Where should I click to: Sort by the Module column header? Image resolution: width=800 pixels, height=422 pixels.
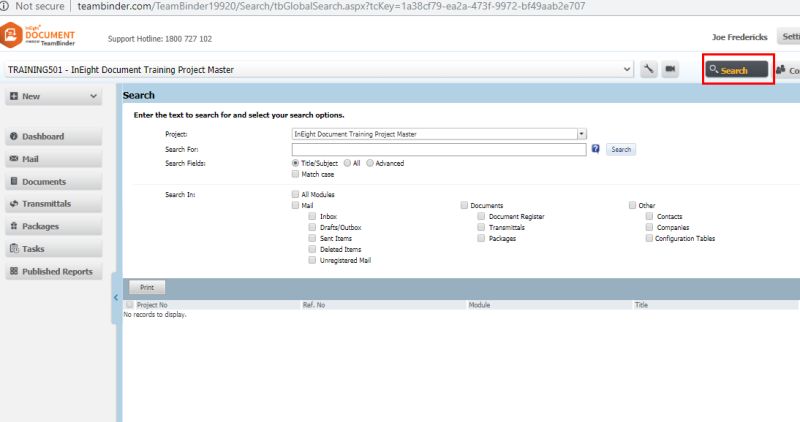click(479, 305)
